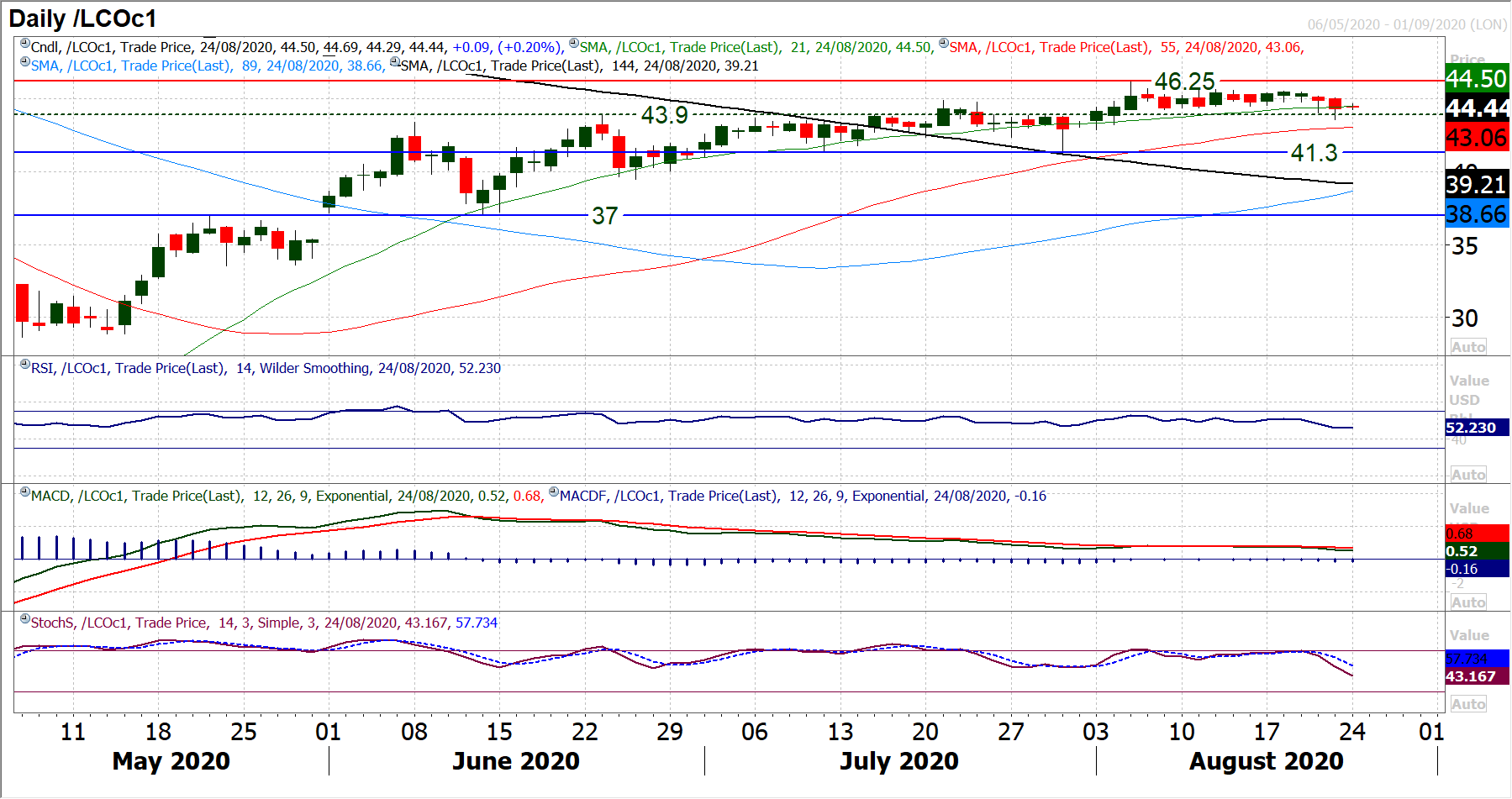Click the 57.734 stochastic value tag
This screenshot has height=799, width=1512.
click(1477, 659)
